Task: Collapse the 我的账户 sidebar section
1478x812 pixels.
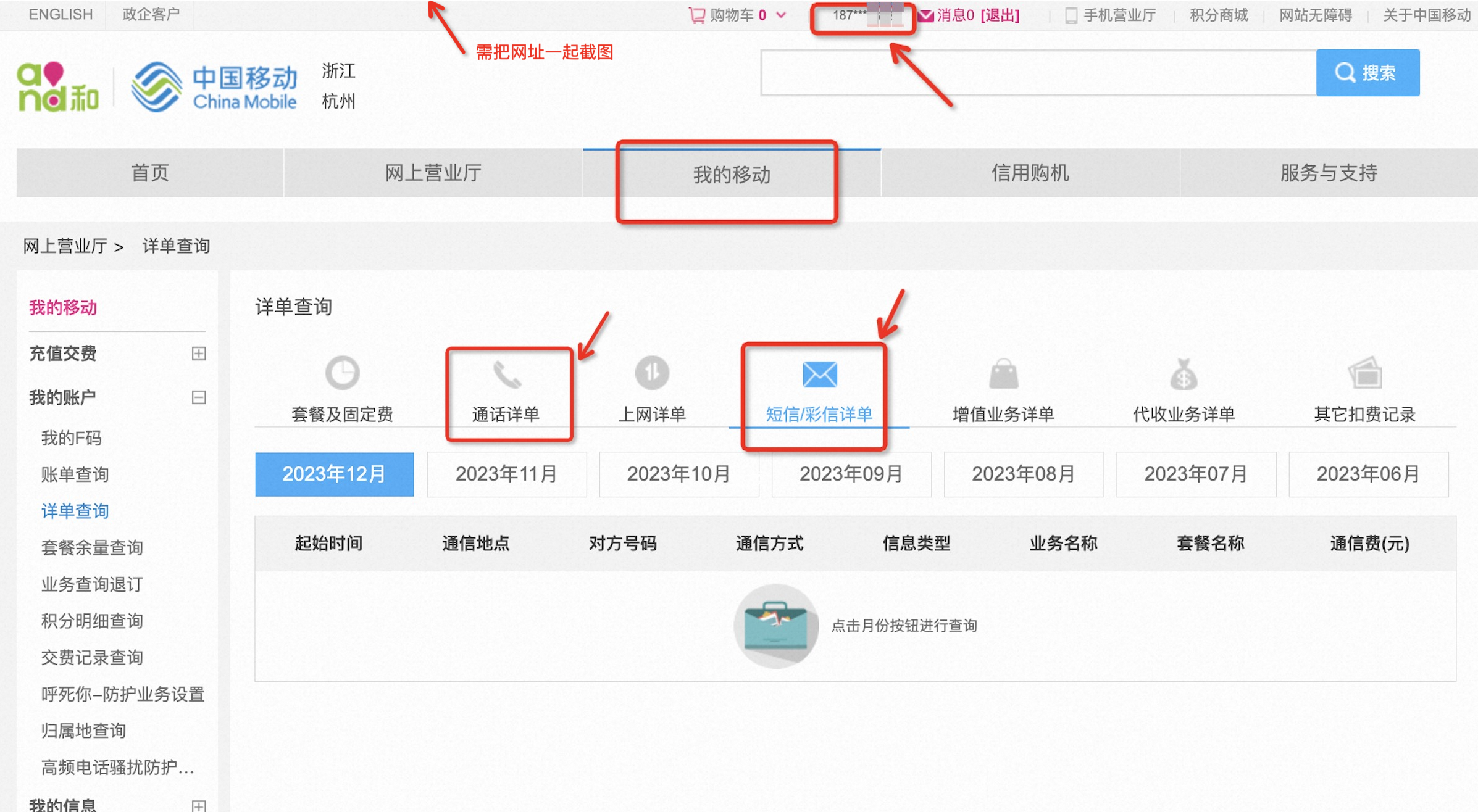Action: point(198,397)
